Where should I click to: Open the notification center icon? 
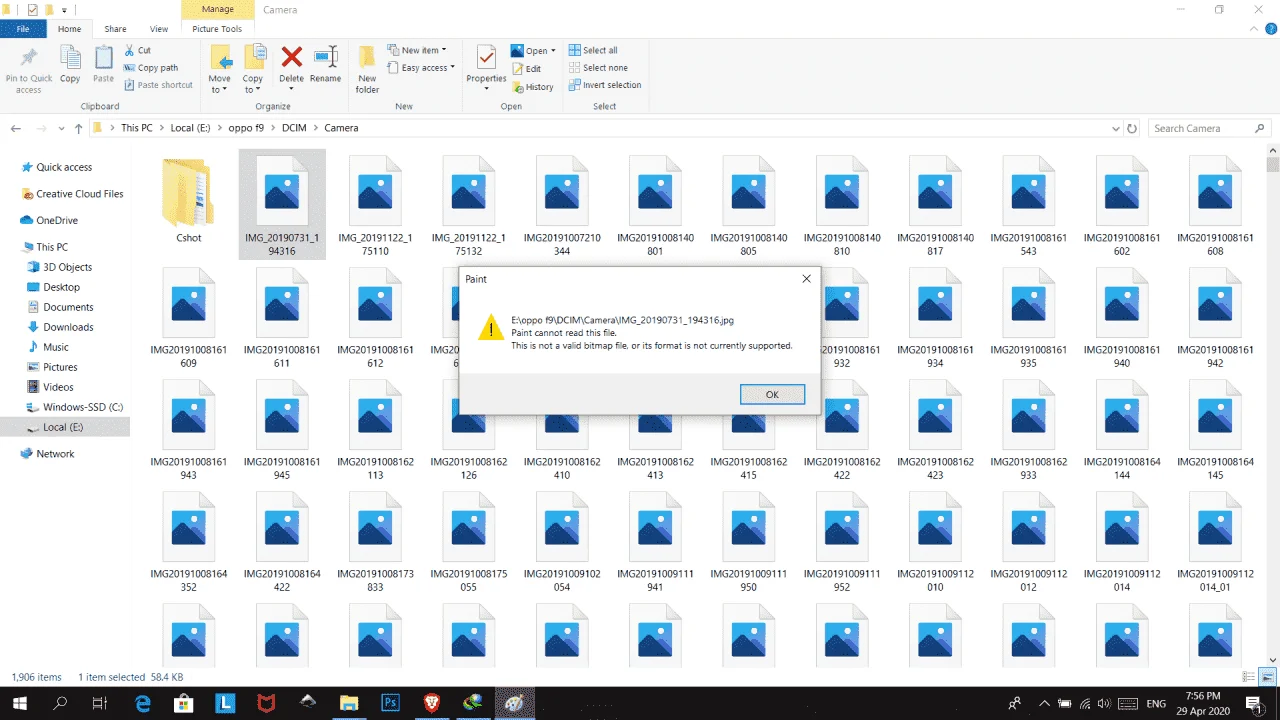click(x=1252, y=703)
